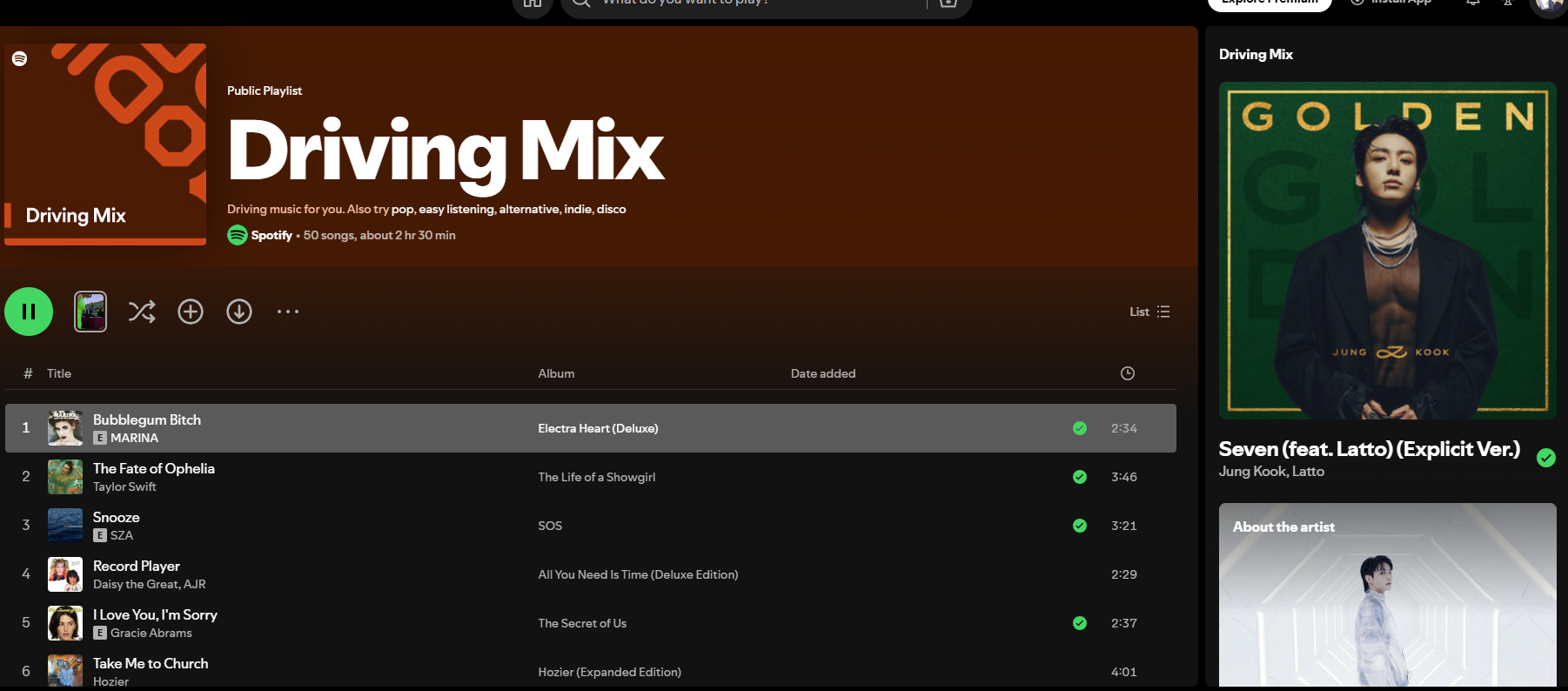Image resolution: width=1568 pixels, height=691 pixels.
Task: Open the Golden album cover art
Action: [x=1388, y=251]
